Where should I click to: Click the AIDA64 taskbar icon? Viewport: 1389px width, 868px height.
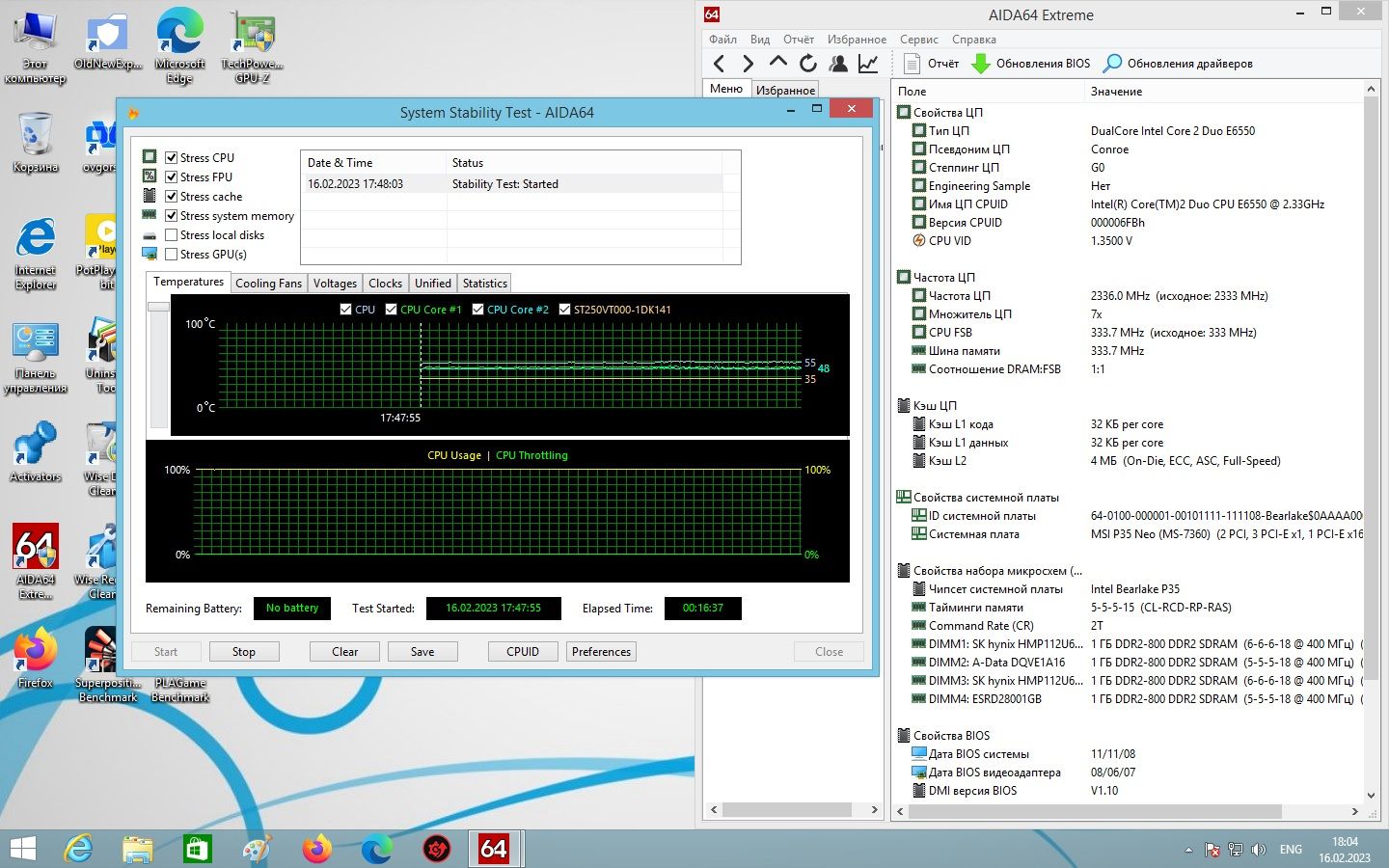[494, 849]
